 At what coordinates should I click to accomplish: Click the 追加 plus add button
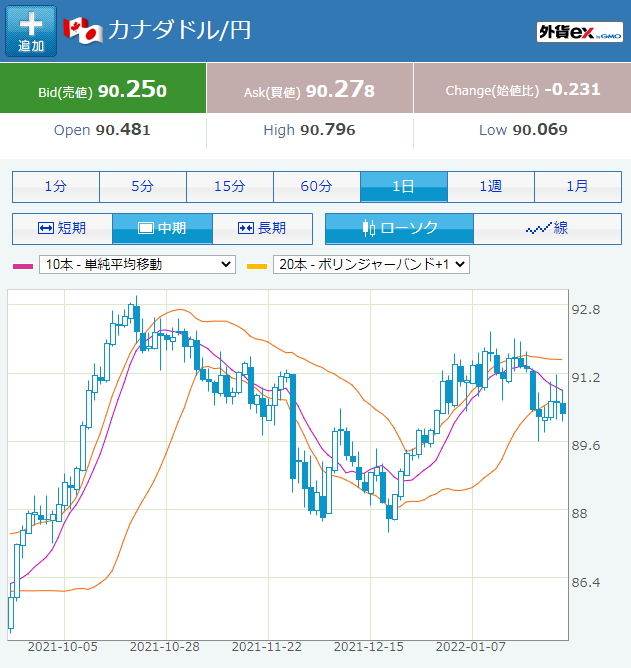pyautogui.click(x=31, y=31)
